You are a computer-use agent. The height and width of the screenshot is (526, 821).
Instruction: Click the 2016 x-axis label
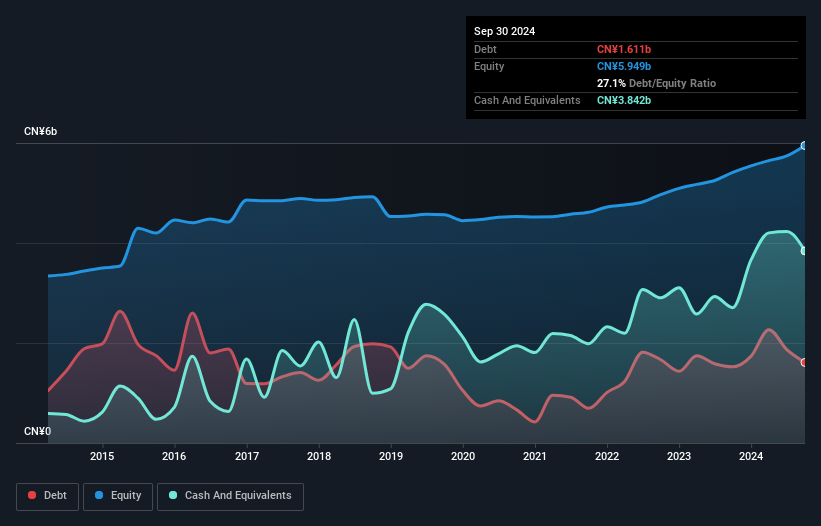[x=174, y=456]
